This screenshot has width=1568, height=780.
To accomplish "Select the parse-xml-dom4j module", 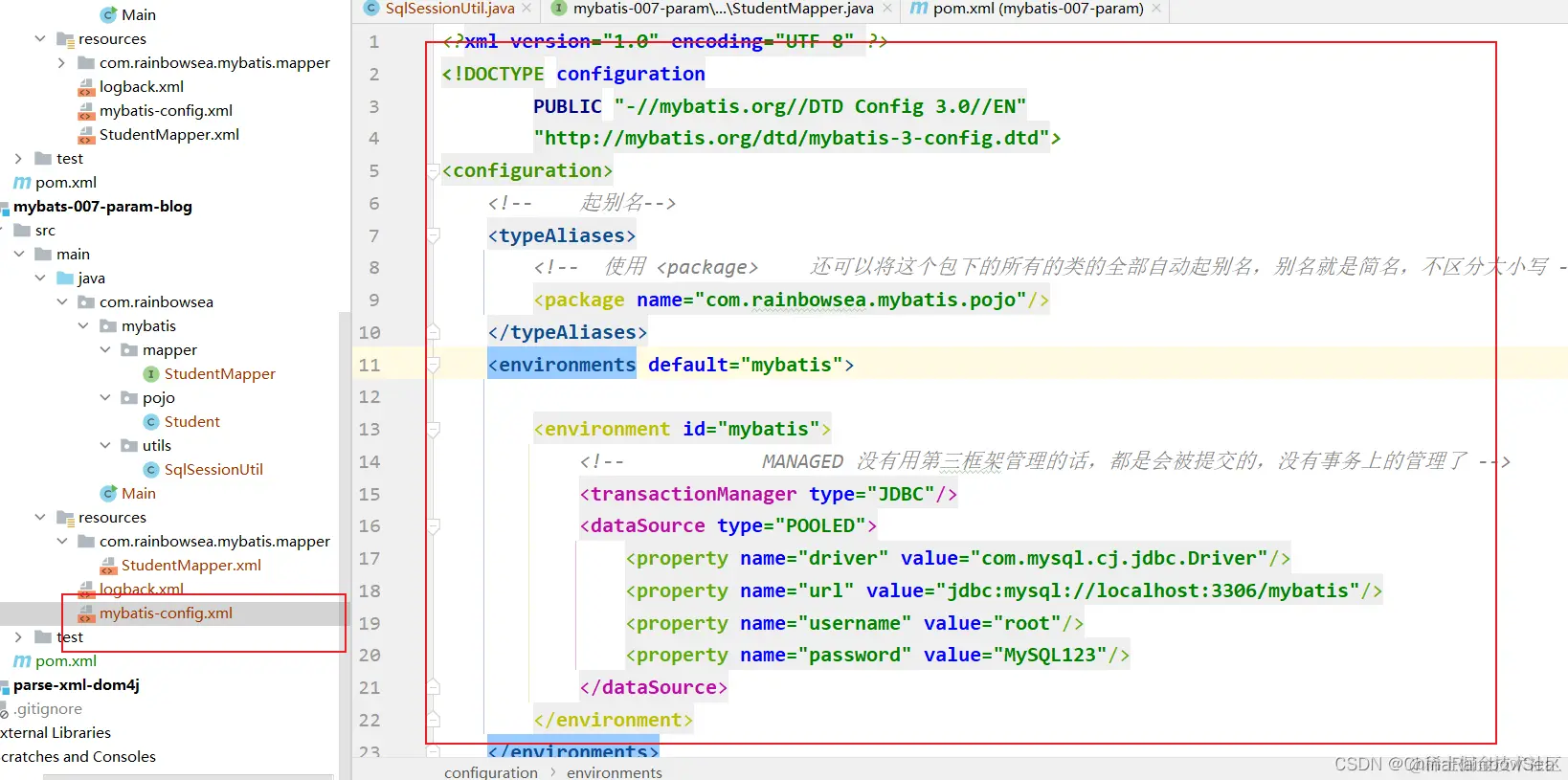I will (76, 684).
